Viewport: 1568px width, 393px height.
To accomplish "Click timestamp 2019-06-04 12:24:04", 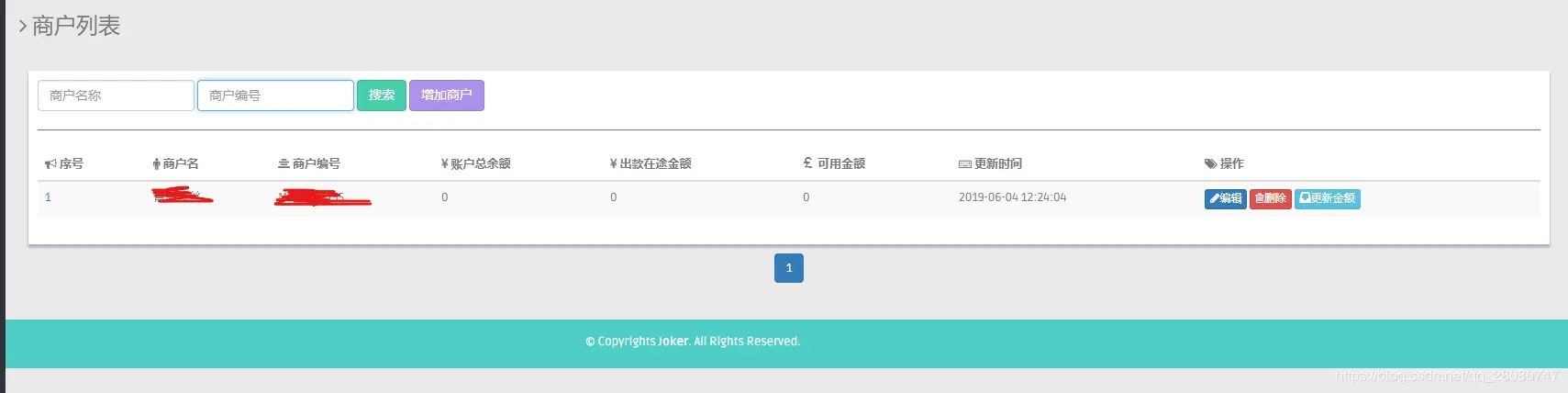I will [1012, 197].
